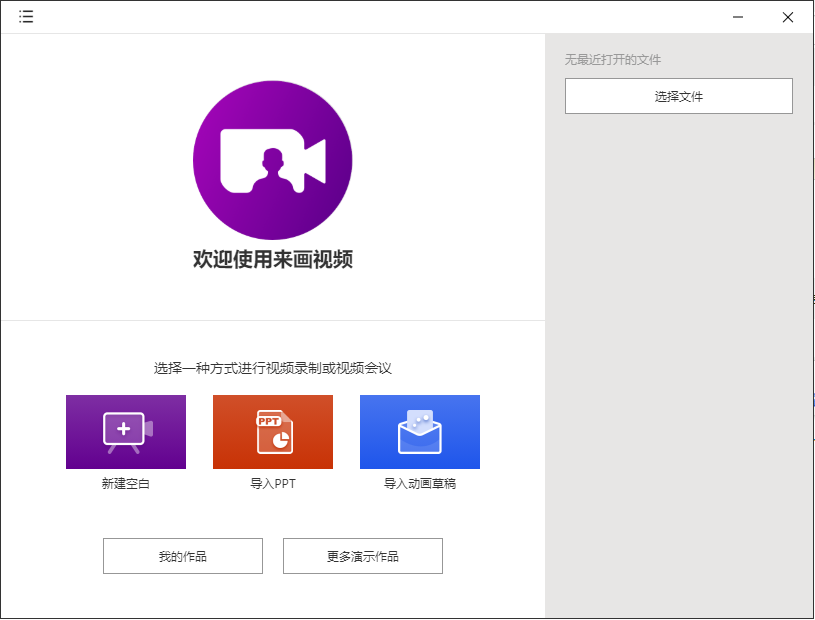Open the list menu at top left
815x620 pixels.
point(26,16)
